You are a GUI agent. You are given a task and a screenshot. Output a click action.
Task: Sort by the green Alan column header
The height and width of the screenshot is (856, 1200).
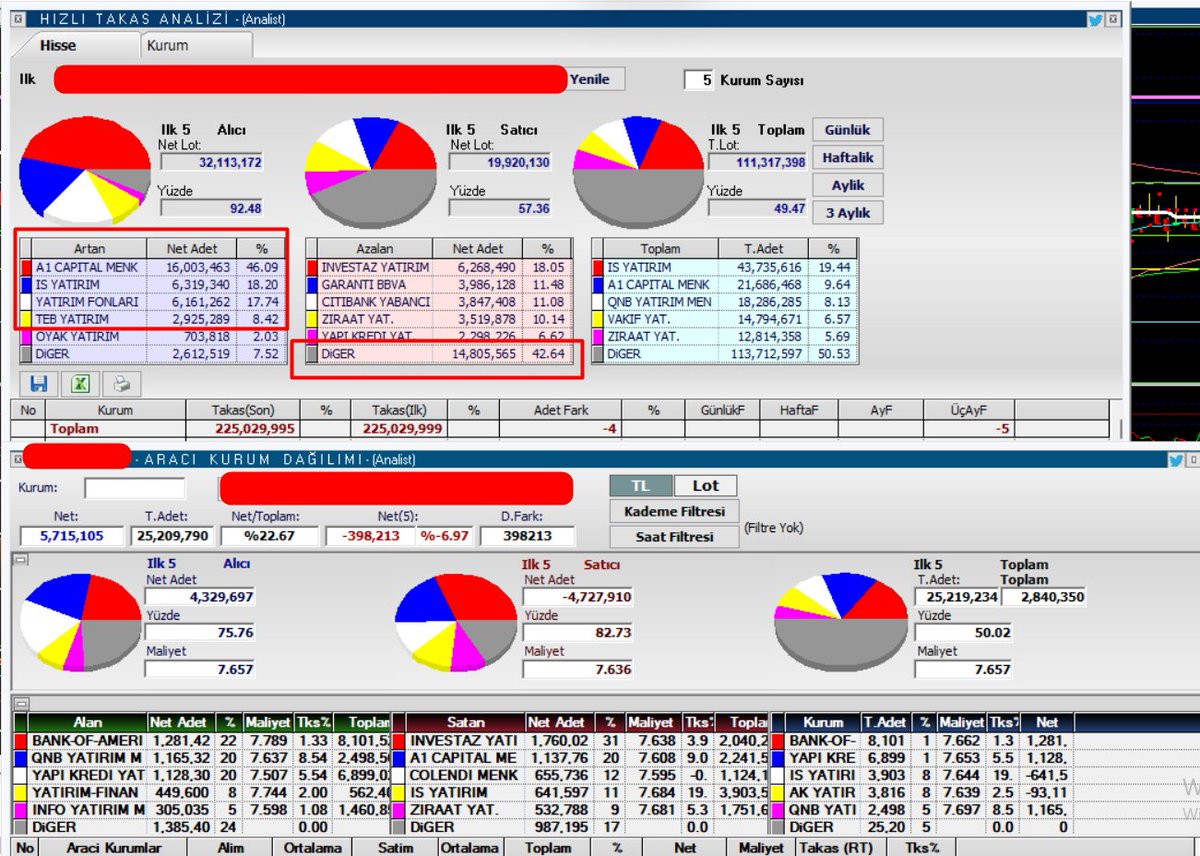[x=87, y=721]
